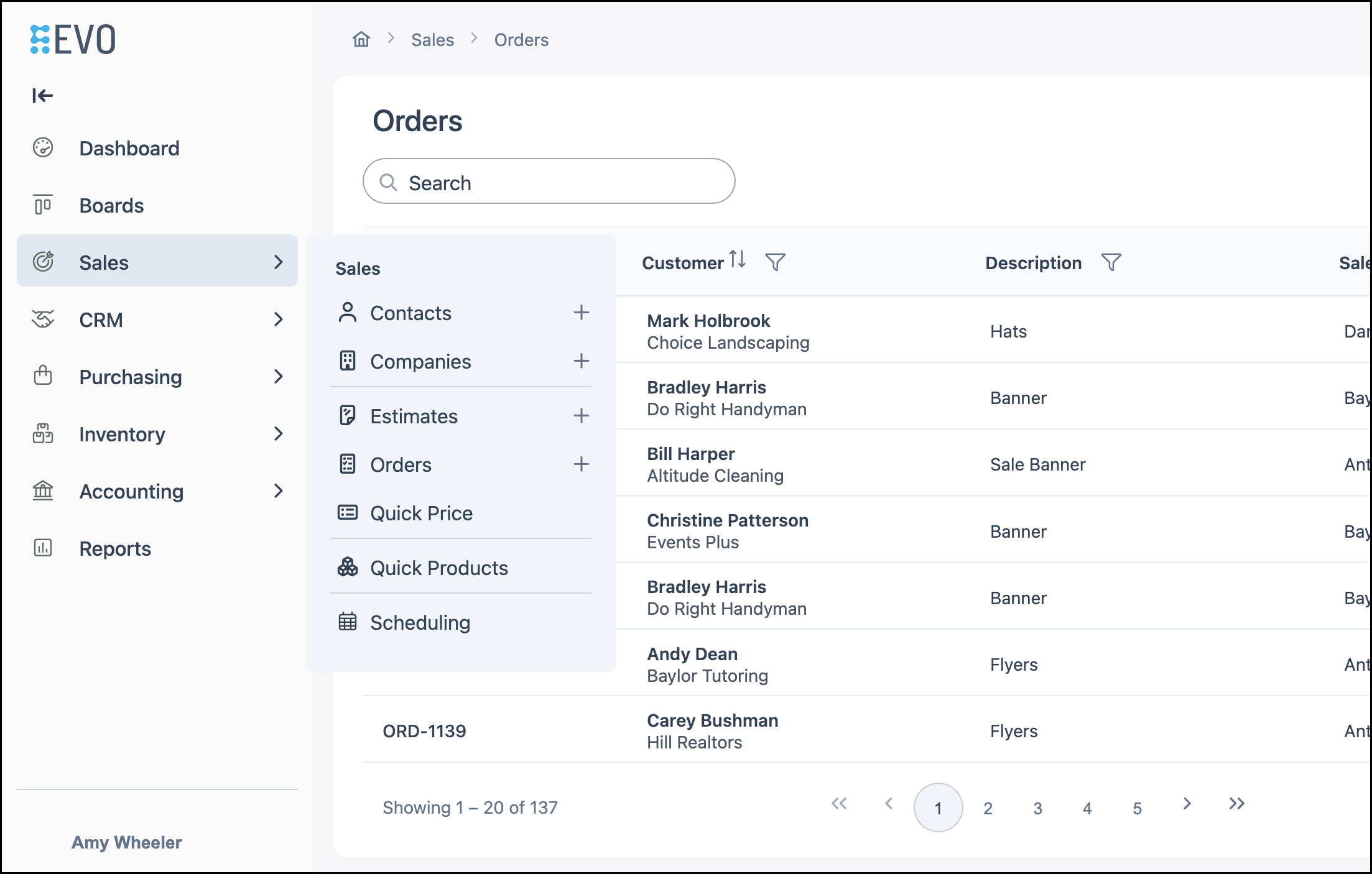Viewport: 1372px width, 874px height.
Task: Select Estimates in the Sales submenu
Action: pos(414,416)
